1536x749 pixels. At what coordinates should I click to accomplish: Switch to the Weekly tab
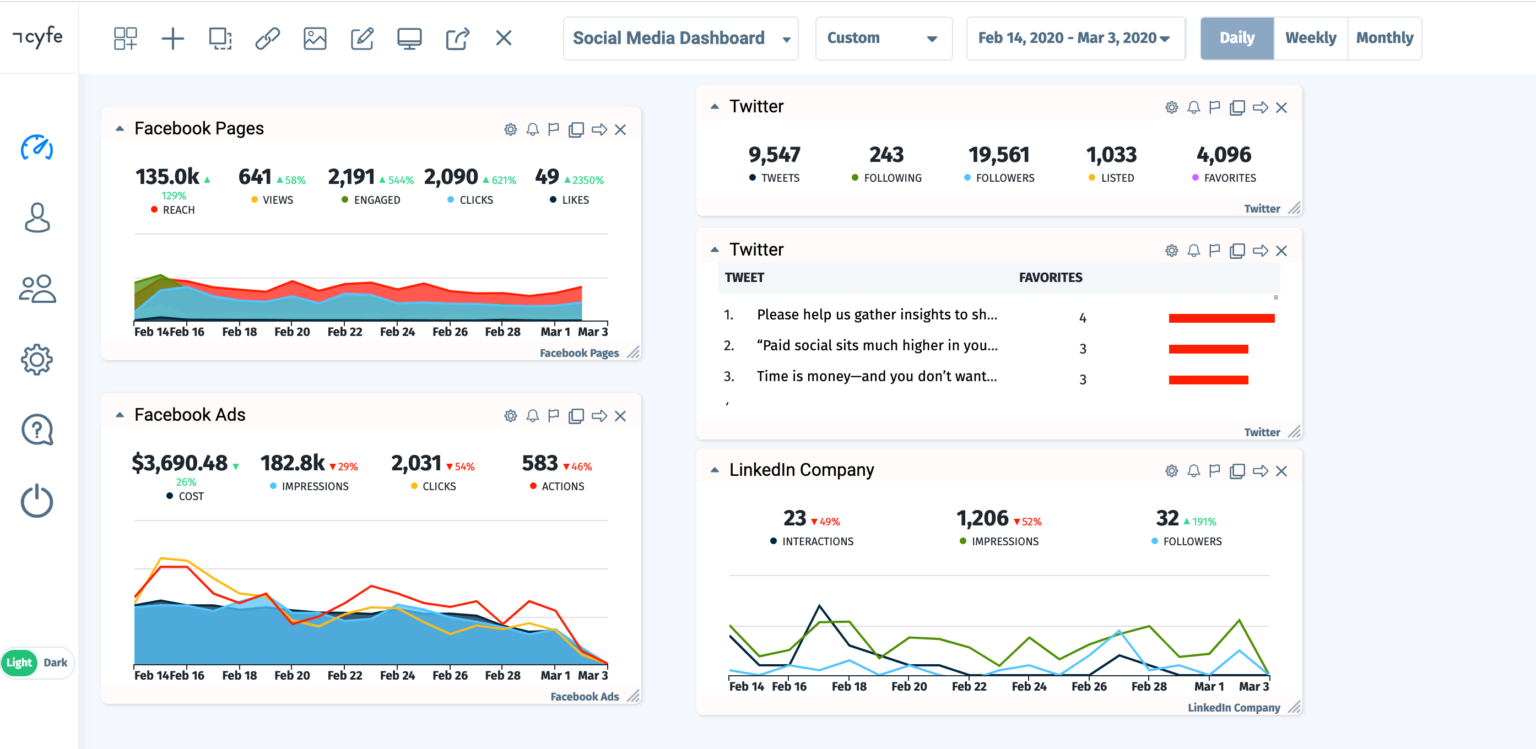(x=1310, y=38)
